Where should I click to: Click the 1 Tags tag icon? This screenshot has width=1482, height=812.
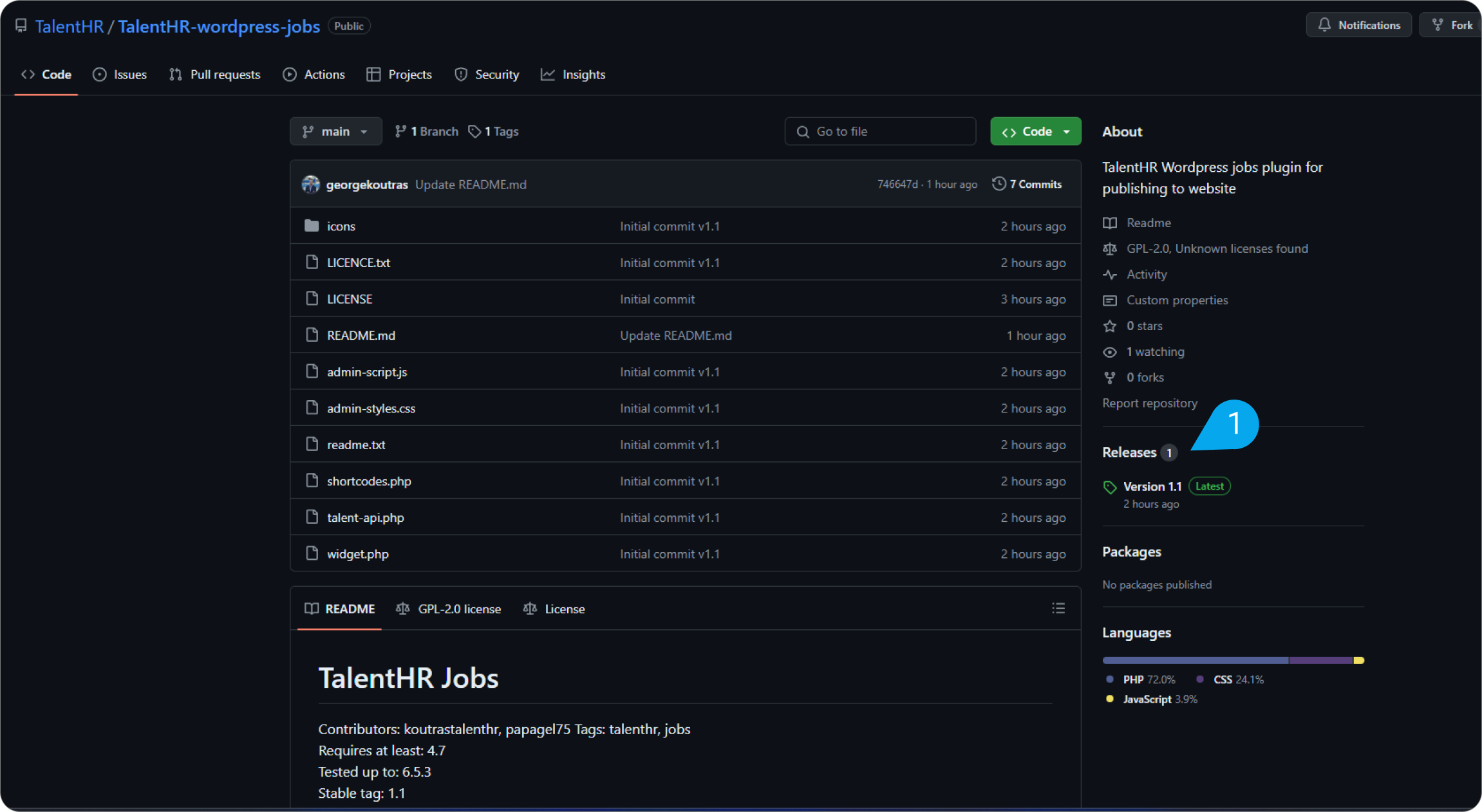click(474, 131)
